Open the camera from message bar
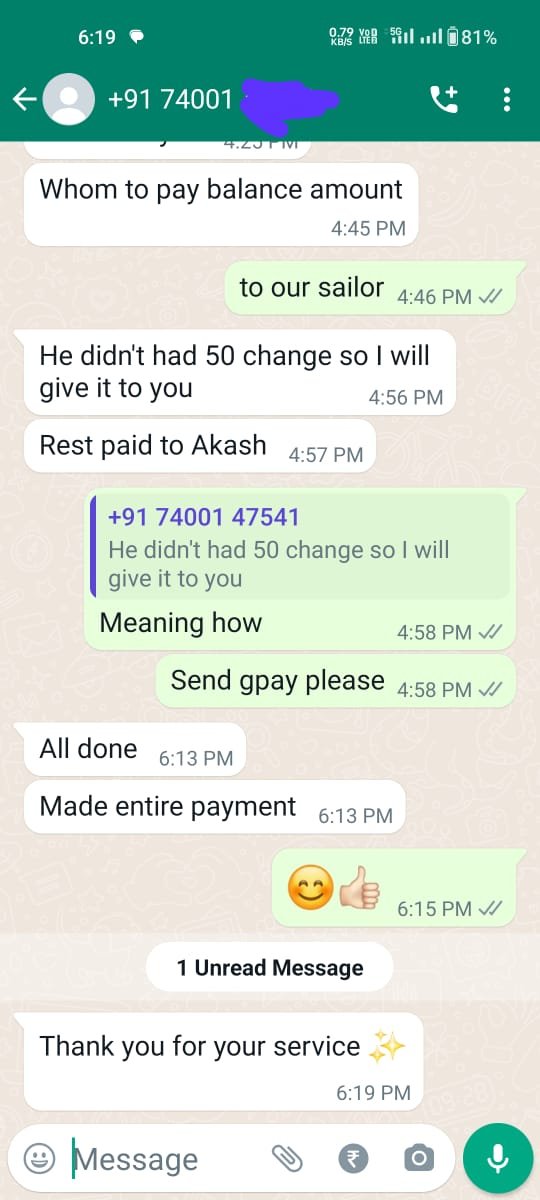The width and height of the screenshot is (540, 1200). 418,1159
